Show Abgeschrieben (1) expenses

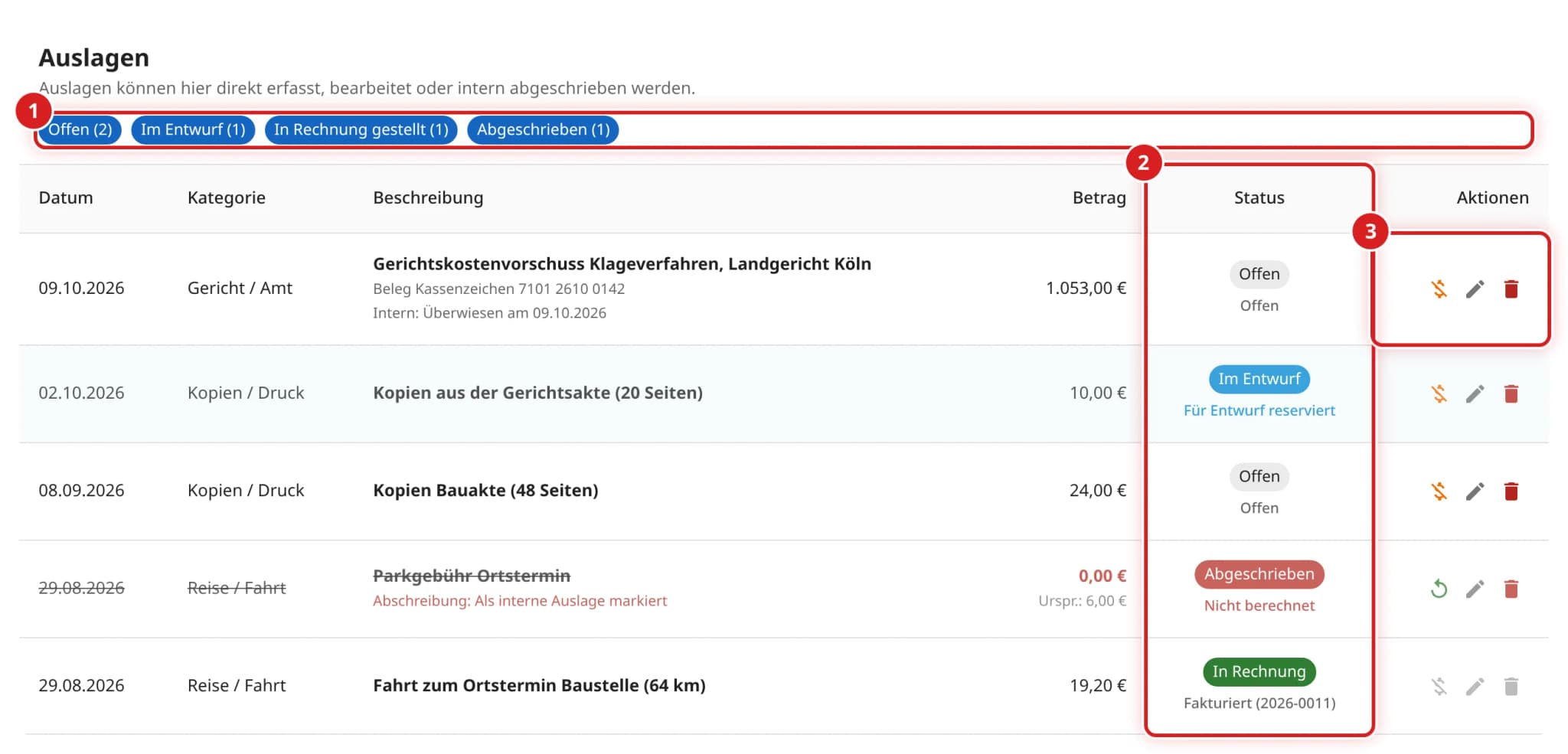tap(544, 129)
